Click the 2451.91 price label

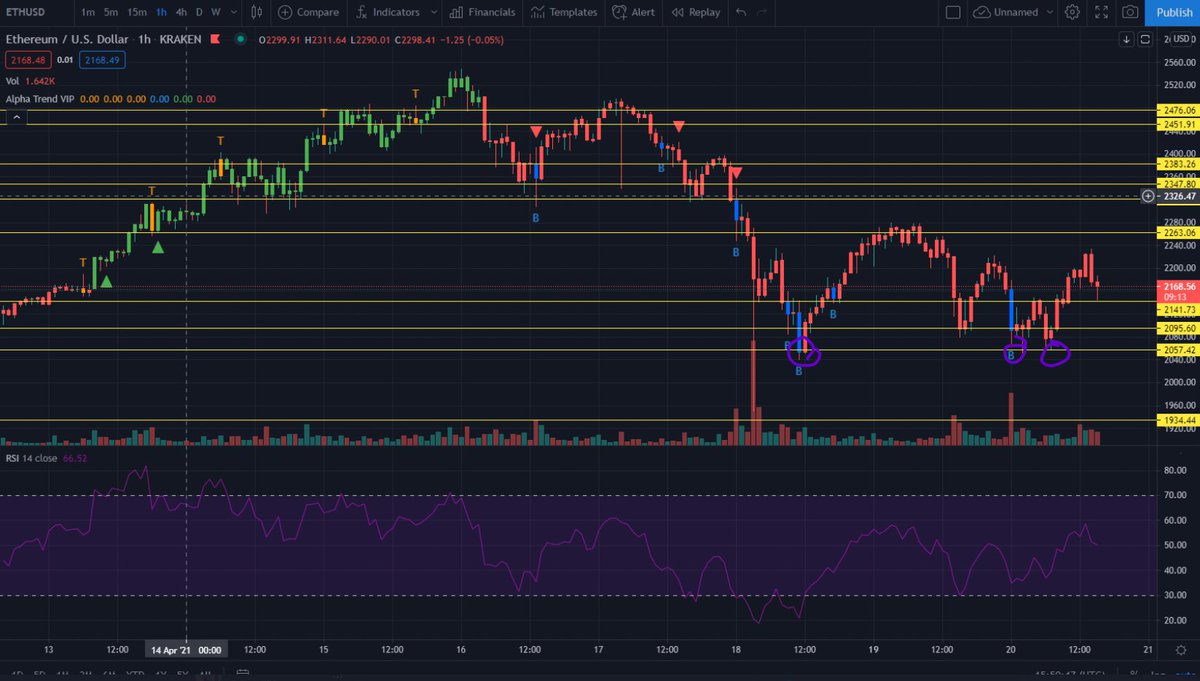point(1179,124)
